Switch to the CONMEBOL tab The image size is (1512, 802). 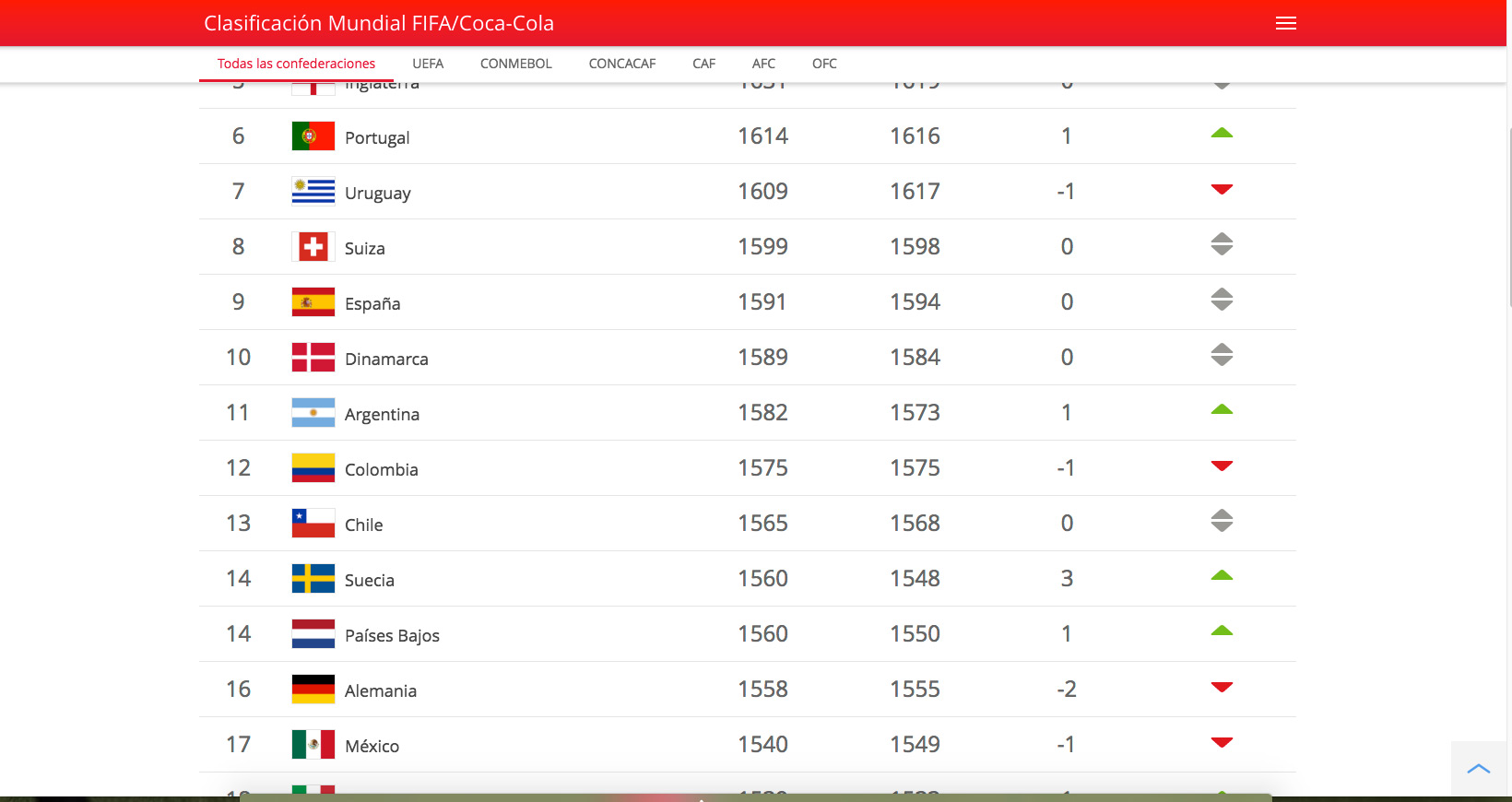click(516, 64)
